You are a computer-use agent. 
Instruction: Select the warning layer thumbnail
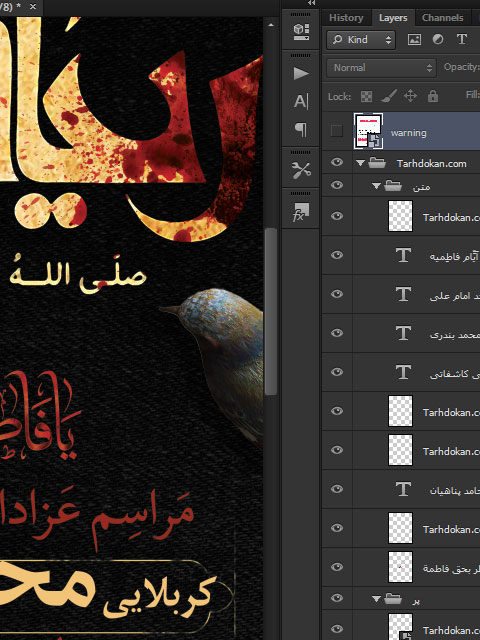pos(368,131)
